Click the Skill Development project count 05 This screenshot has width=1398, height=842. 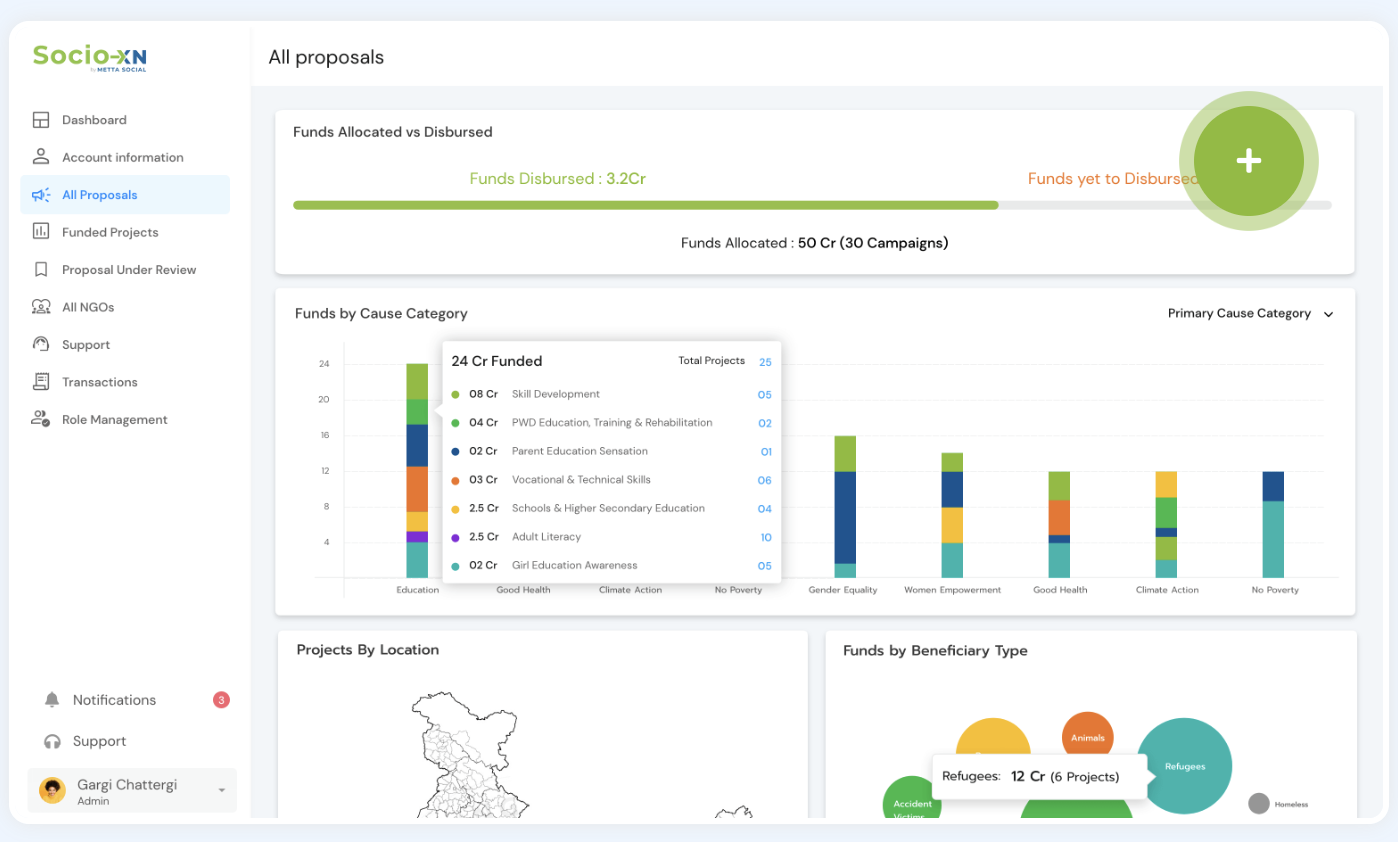click(764, 395)
